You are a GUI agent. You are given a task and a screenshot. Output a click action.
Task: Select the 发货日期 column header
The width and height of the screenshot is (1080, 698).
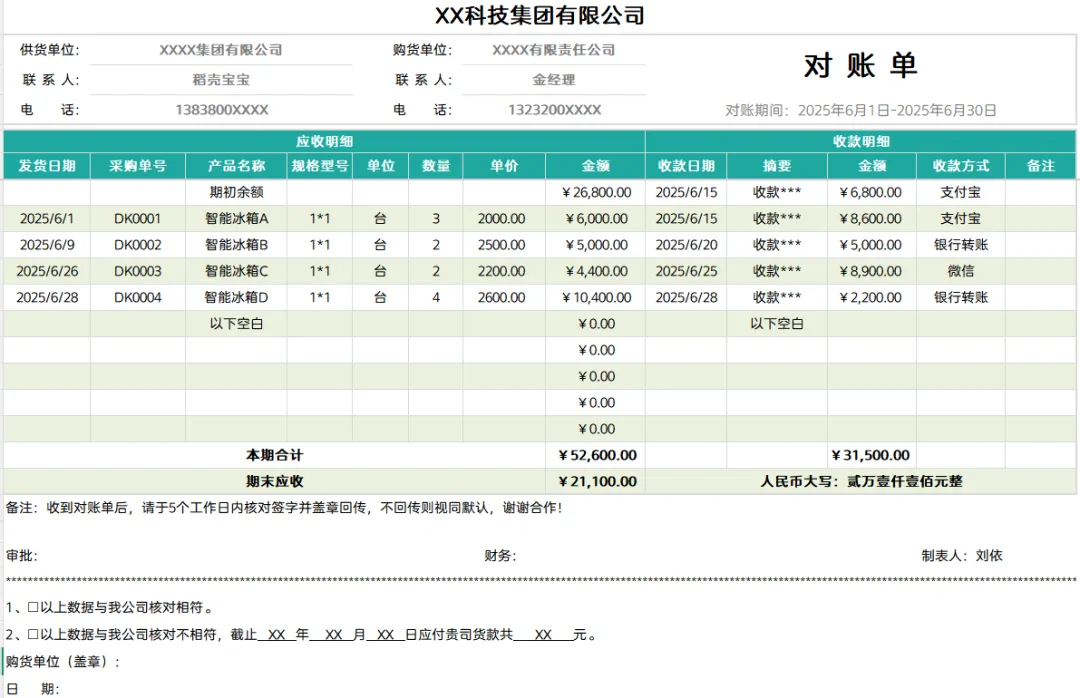[x=47, y=166]
